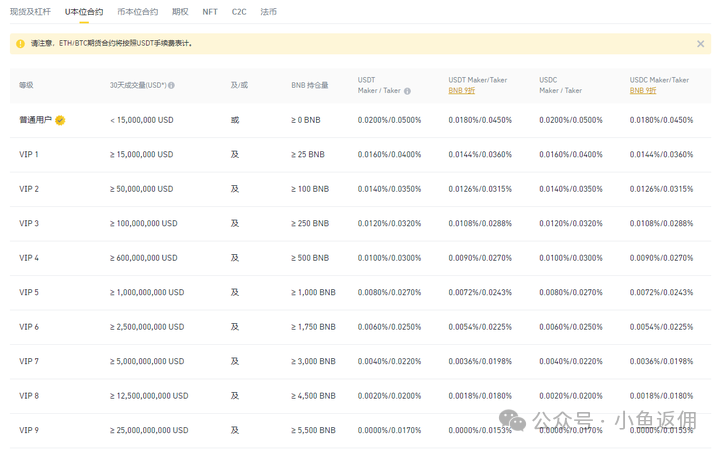The width and height of the screenshot is (720, 450).
Task: Go to the 期权 tab
Action: pyautogui.click(x=180, y=11)
